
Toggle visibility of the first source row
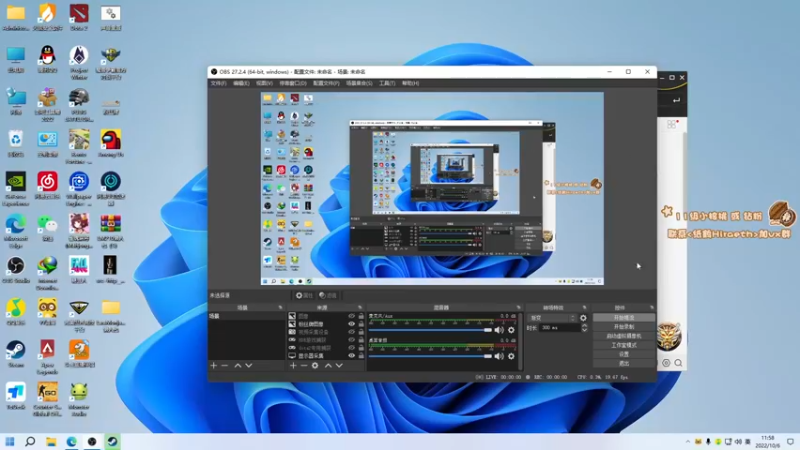point(352,316)
